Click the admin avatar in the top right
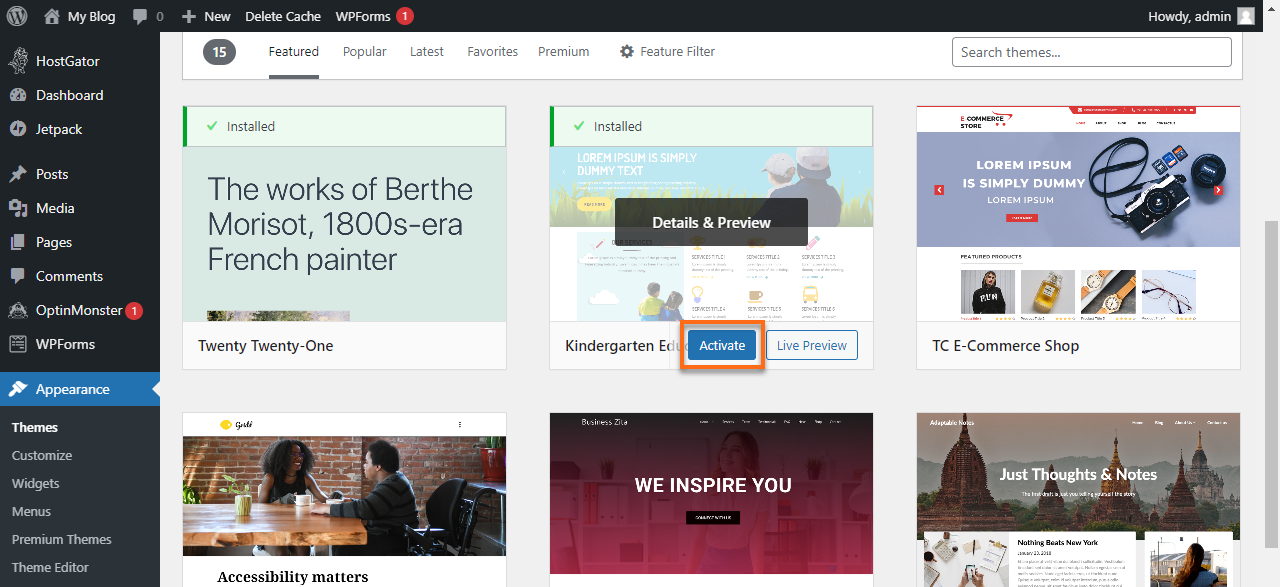This screenshot has height=587, width=1280. (x=1243, y=15)
